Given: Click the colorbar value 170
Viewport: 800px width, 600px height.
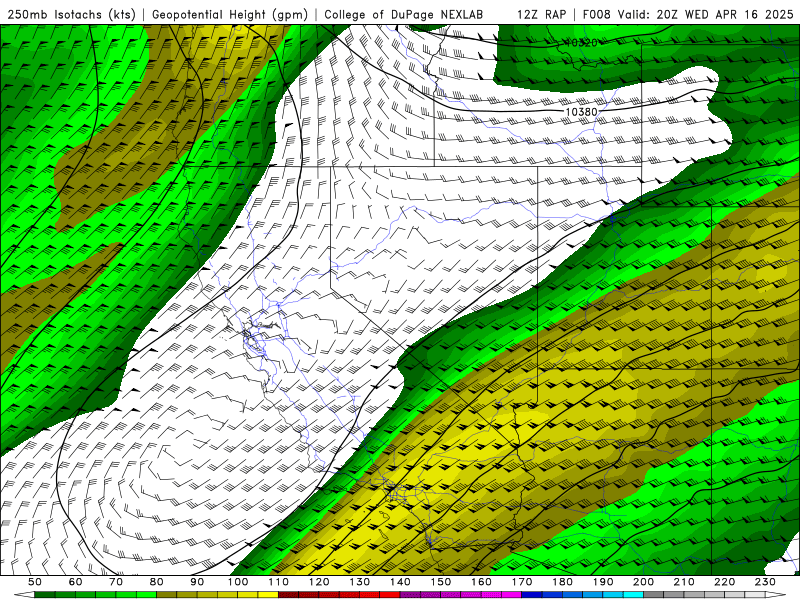Looking at the screenshot, I should [x=521, y=582].
